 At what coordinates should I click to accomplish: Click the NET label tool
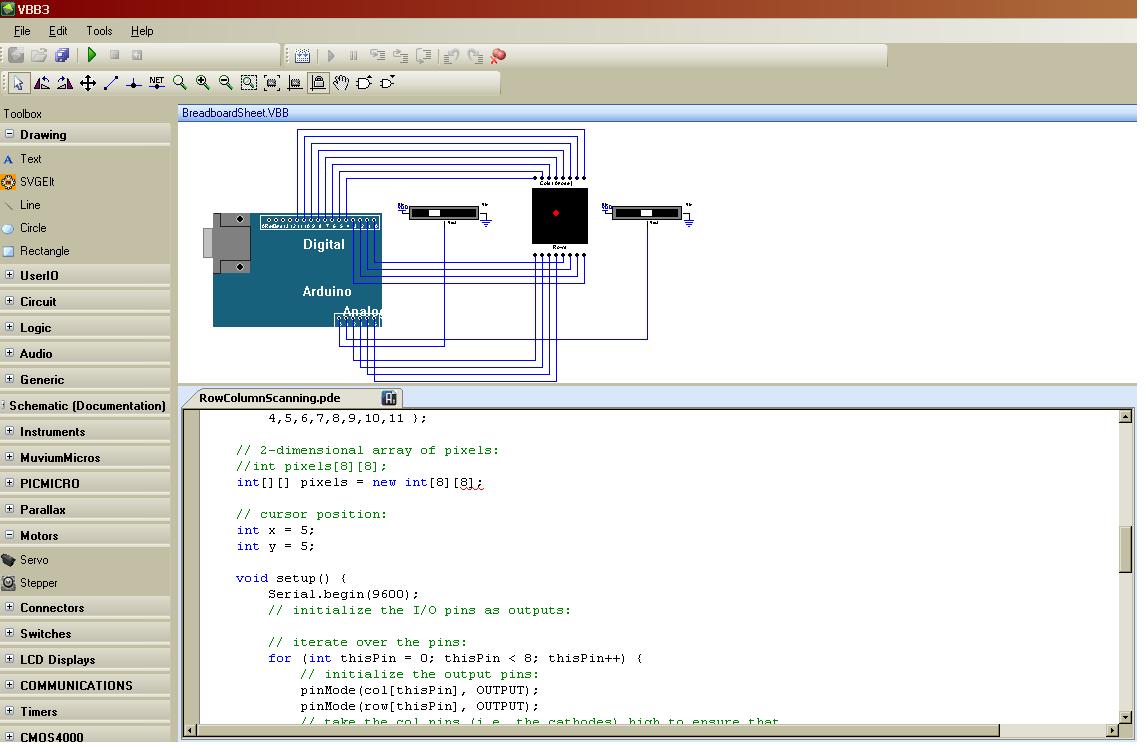(x=157, y=83)
